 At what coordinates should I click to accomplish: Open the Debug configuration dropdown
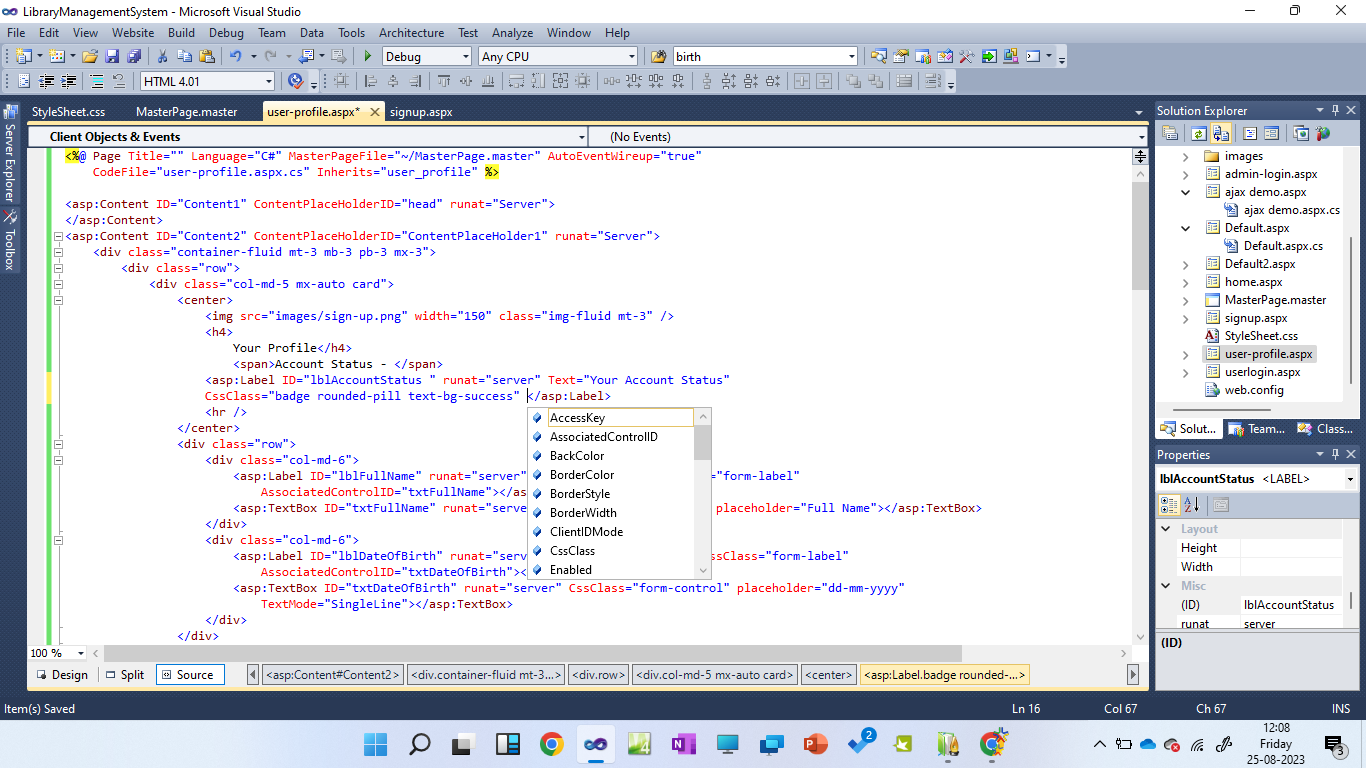(464, 57)
